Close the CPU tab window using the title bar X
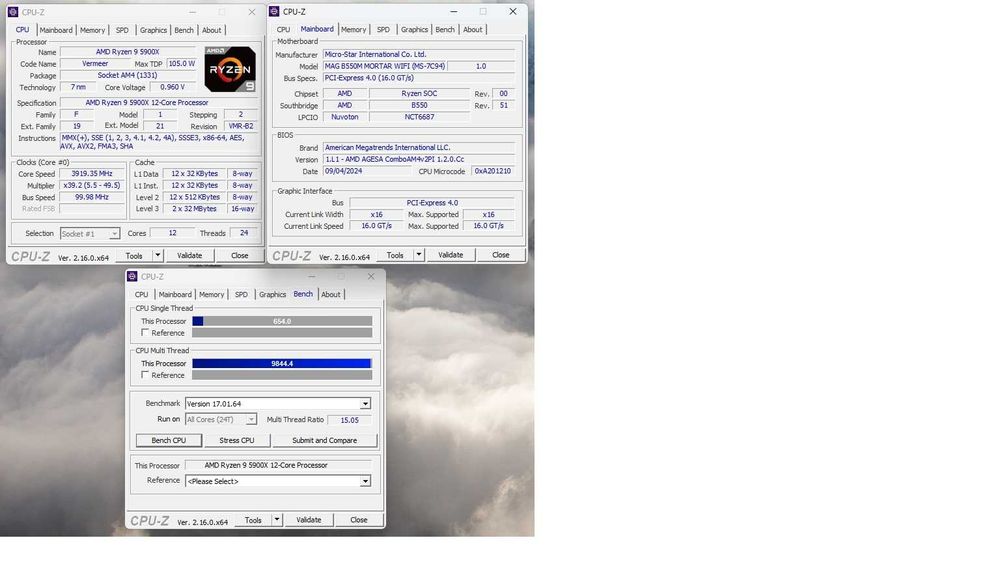The width and height of the screenshot is (1000, 563). (252, 12)
